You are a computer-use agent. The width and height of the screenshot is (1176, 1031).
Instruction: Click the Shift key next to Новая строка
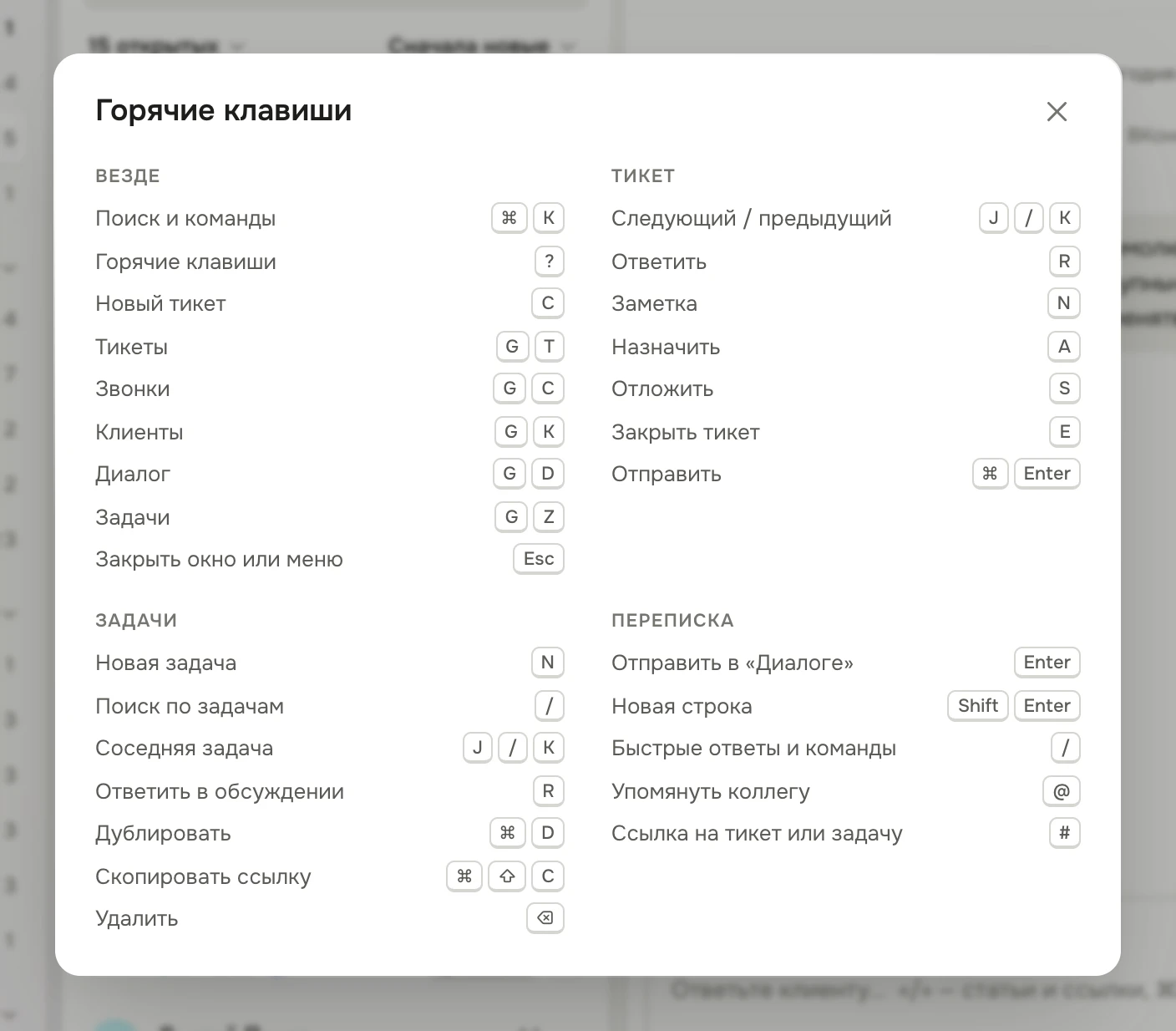coord(978,706)
